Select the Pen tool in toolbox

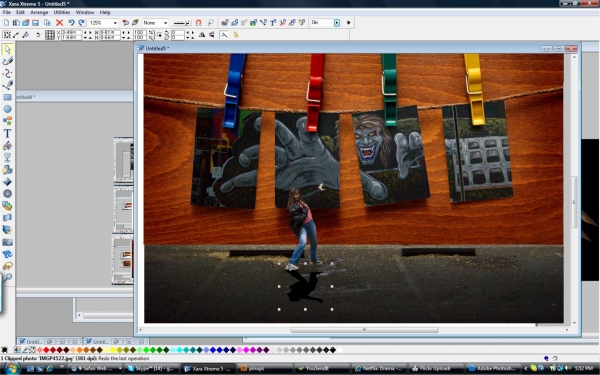[7, 85]
